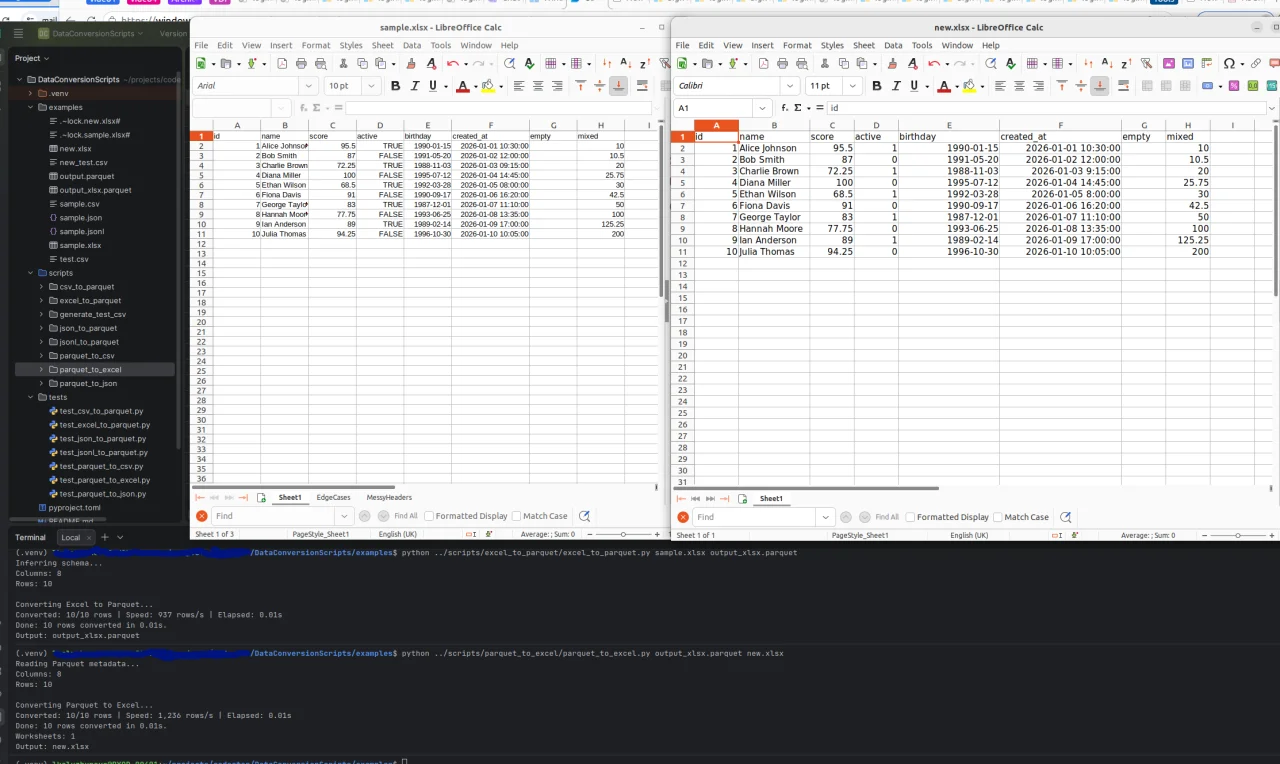Open font name dropdown showing Arial
The width and height of the screenshot is (1280, 764).
pyautogui.click(x=309, y=86)
